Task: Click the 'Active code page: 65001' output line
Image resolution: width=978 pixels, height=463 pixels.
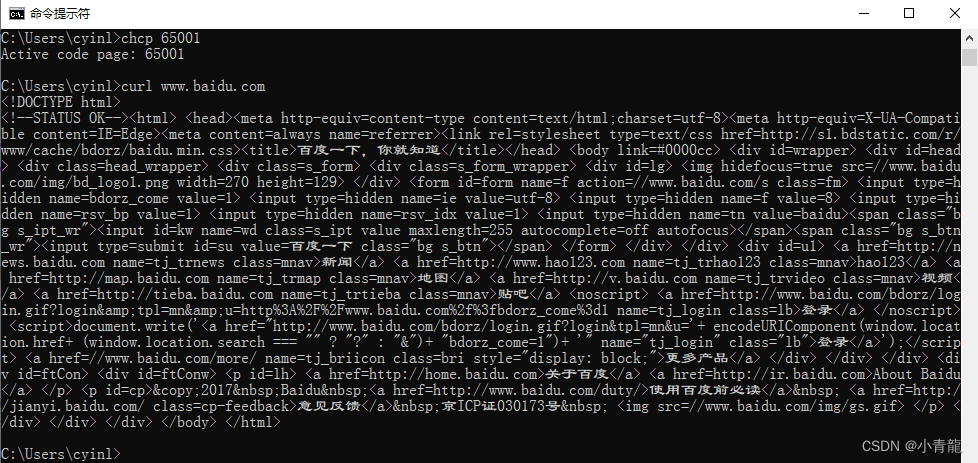Action: click(93, 54)
